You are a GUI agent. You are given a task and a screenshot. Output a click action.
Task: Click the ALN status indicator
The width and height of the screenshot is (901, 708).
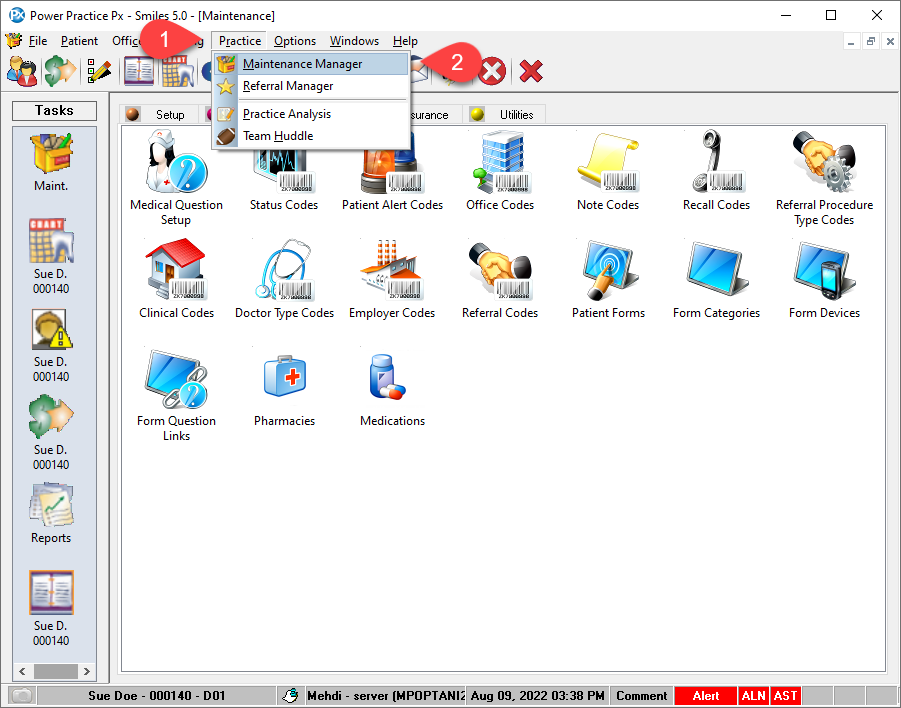coord(753,696)
